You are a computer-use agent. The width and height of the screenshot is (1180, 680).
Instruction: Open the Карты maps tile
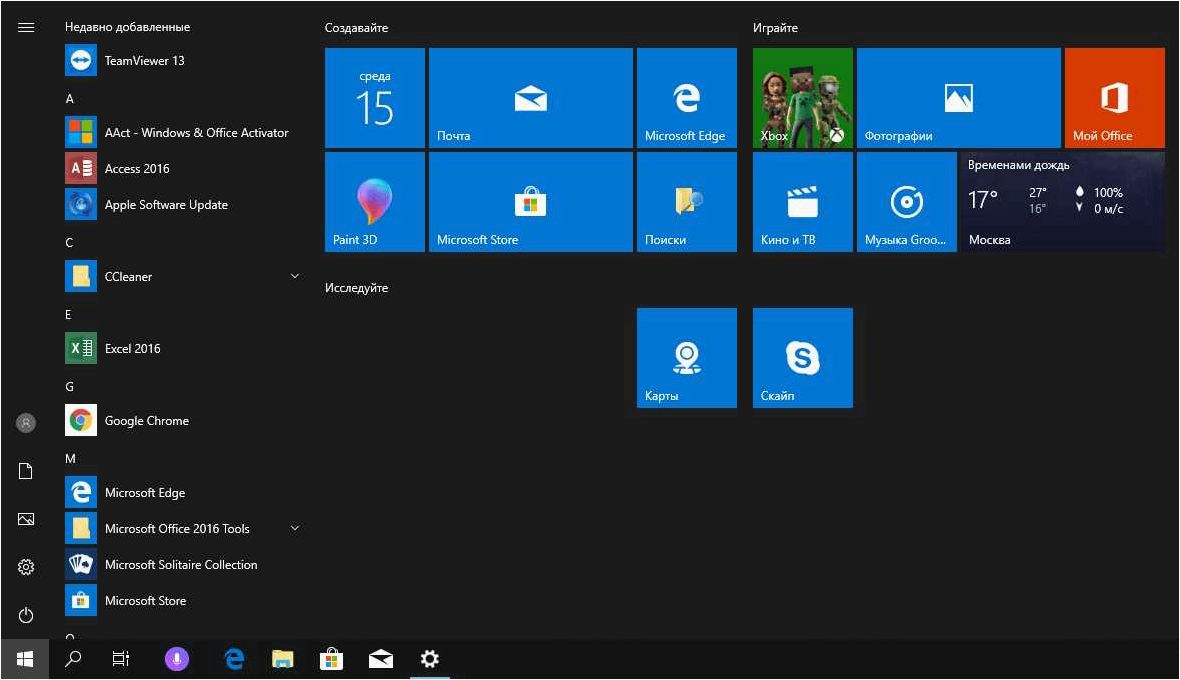click(686, 358)
